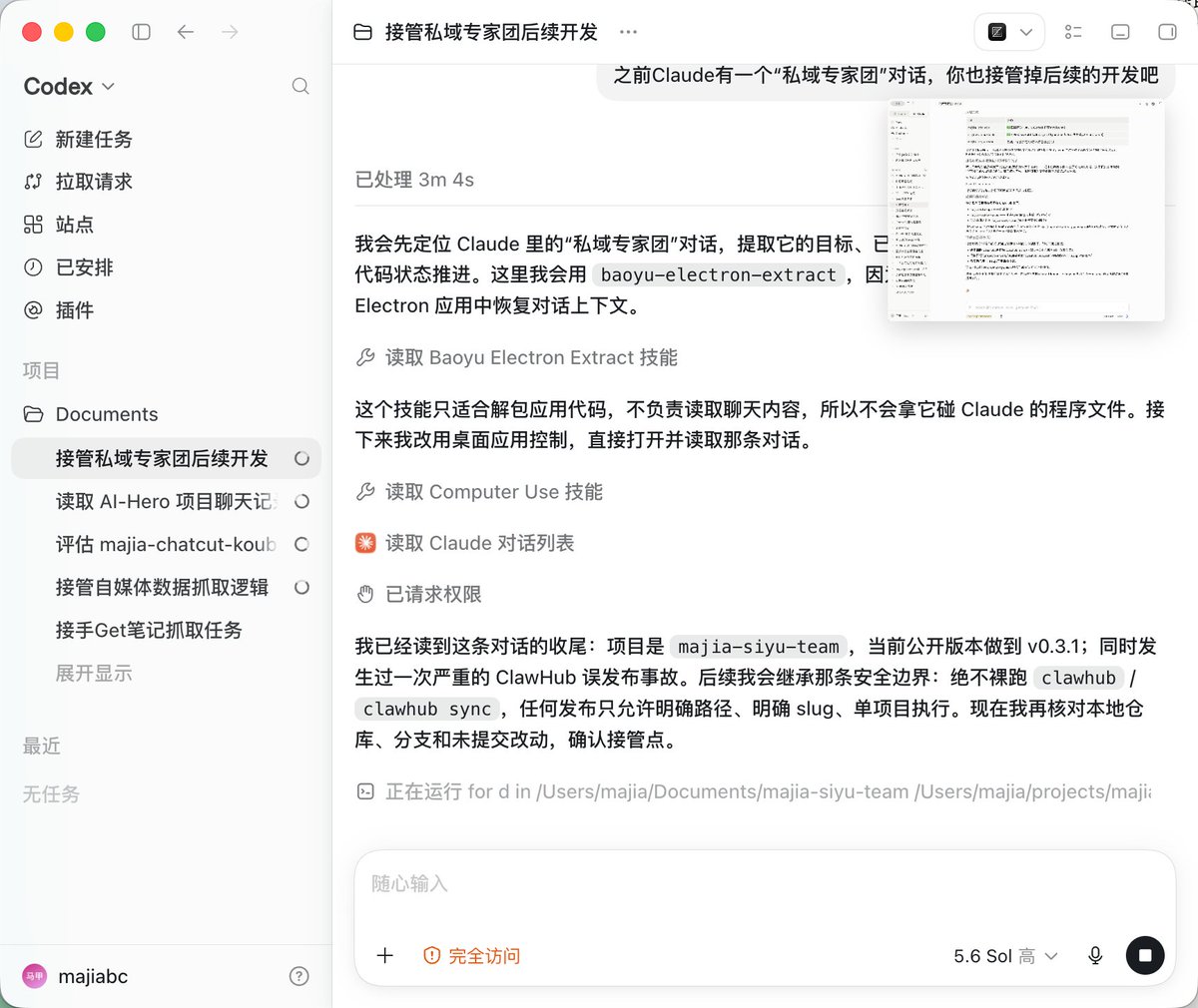Click the conversation title 接管私域专家团后续开发 in header
This screenshot has width=1198, height=1008.
click(491, 32)
